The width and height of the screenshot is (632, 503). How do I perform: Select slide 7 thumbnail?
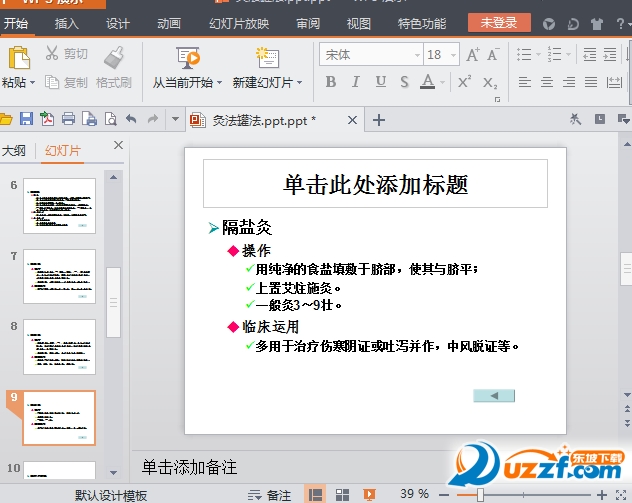[60, 276]
